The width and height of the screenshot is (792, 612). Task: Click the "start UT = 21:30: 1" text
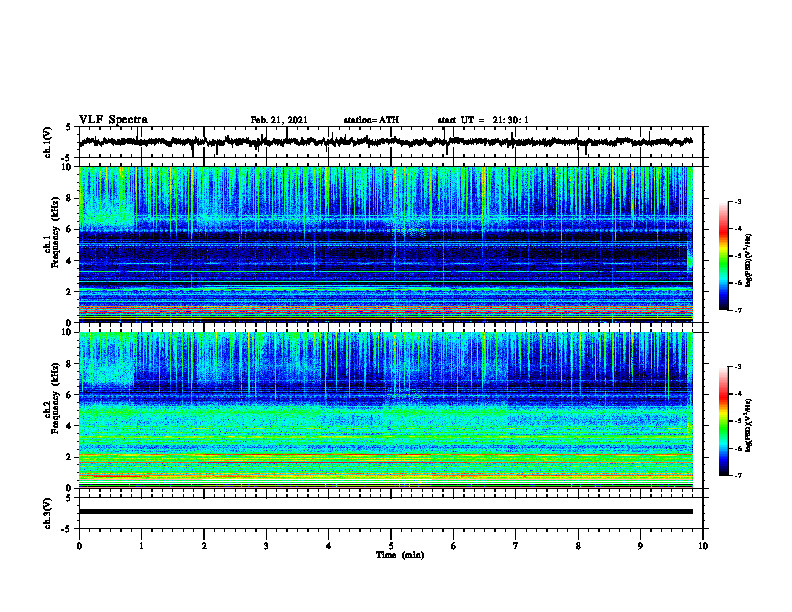pos(483,120)
